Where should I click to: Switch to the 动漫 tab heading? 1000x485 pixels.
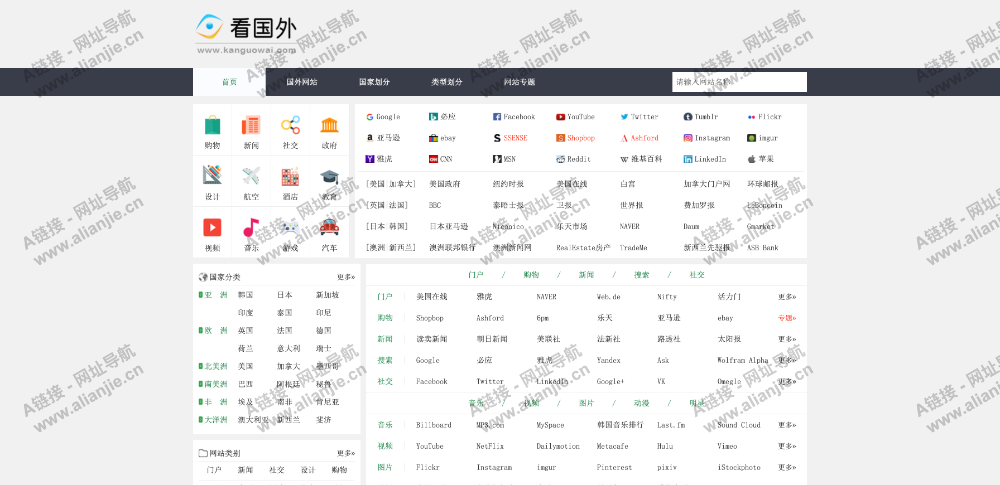[642, 403]
